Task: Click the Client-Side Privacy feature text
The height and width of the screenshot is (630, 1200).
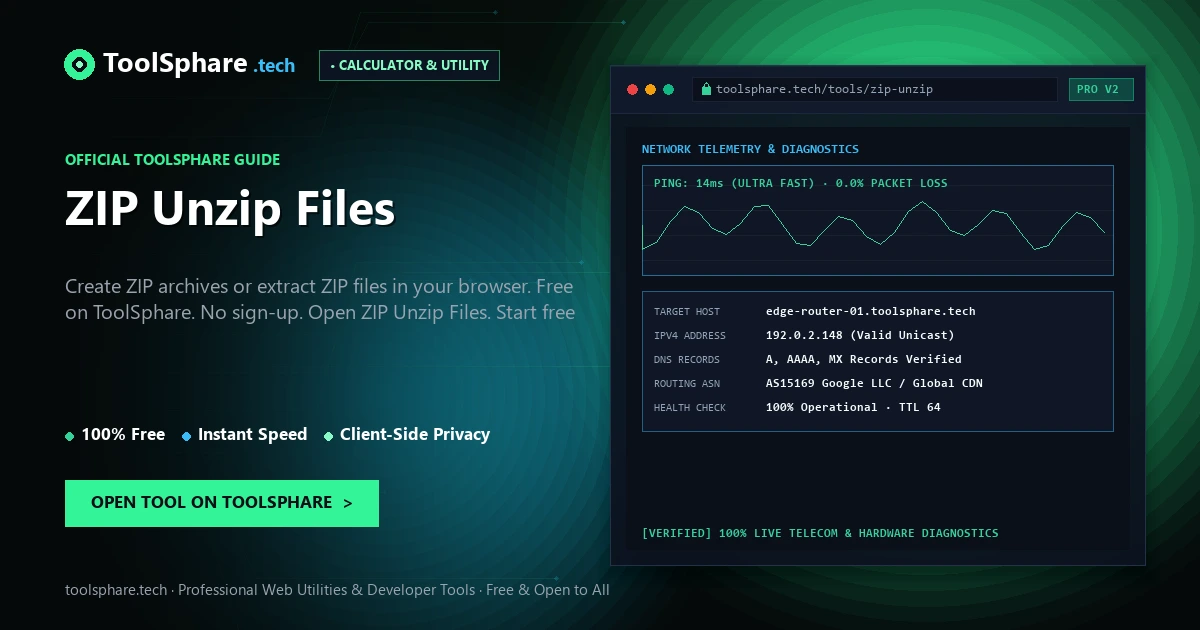Action: coord(415,434)
